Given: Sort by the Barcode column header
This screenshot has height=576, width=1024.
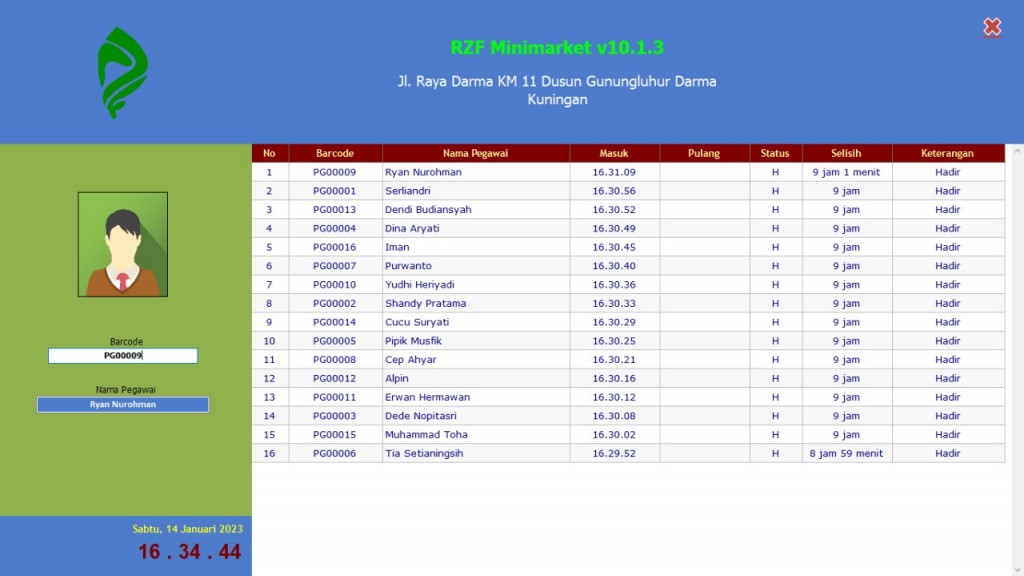Looking at the screenshot, I should (335, 153).
